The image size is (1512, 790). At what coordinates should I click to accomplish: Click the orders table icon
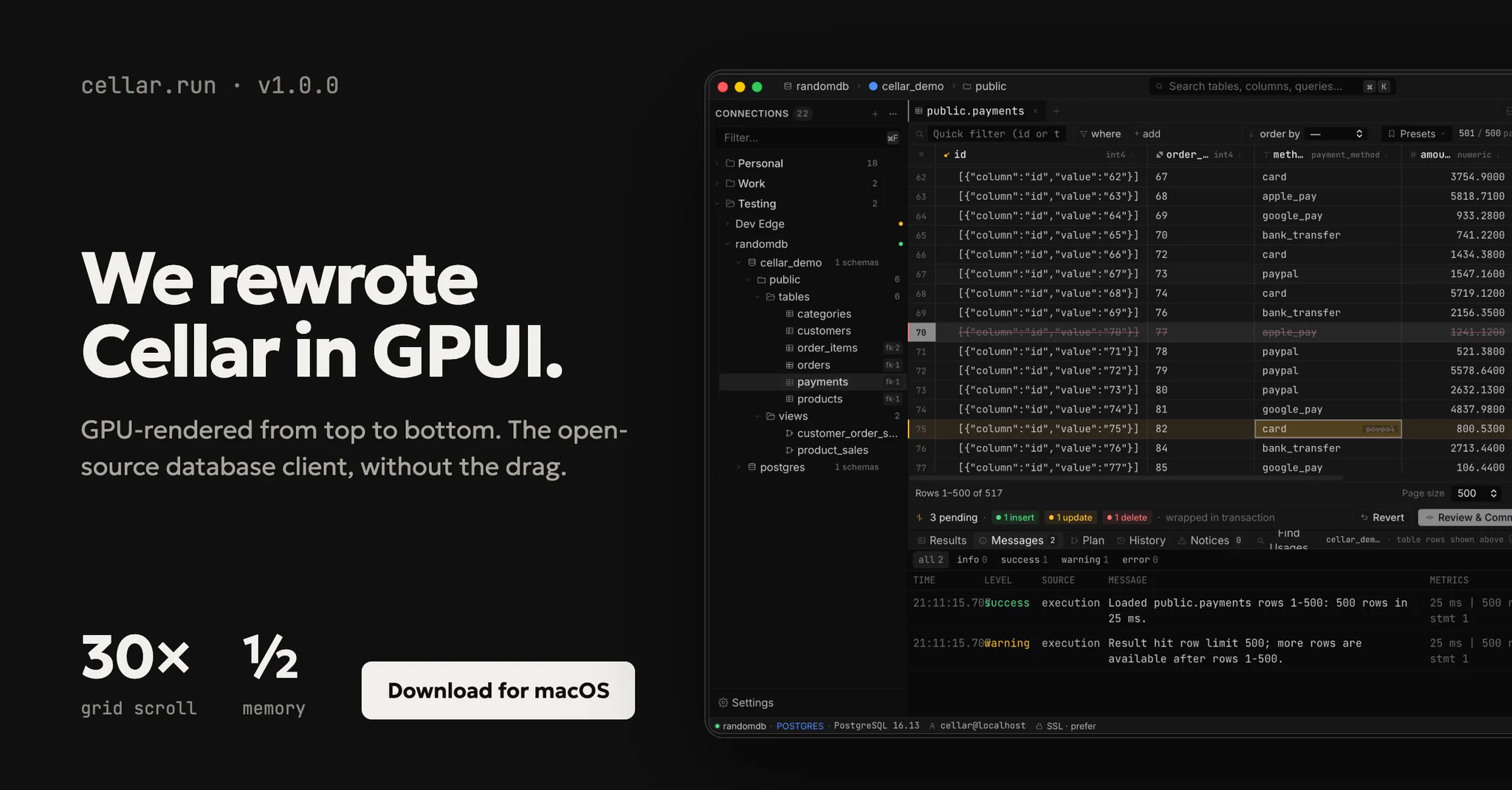coord(789,365)
